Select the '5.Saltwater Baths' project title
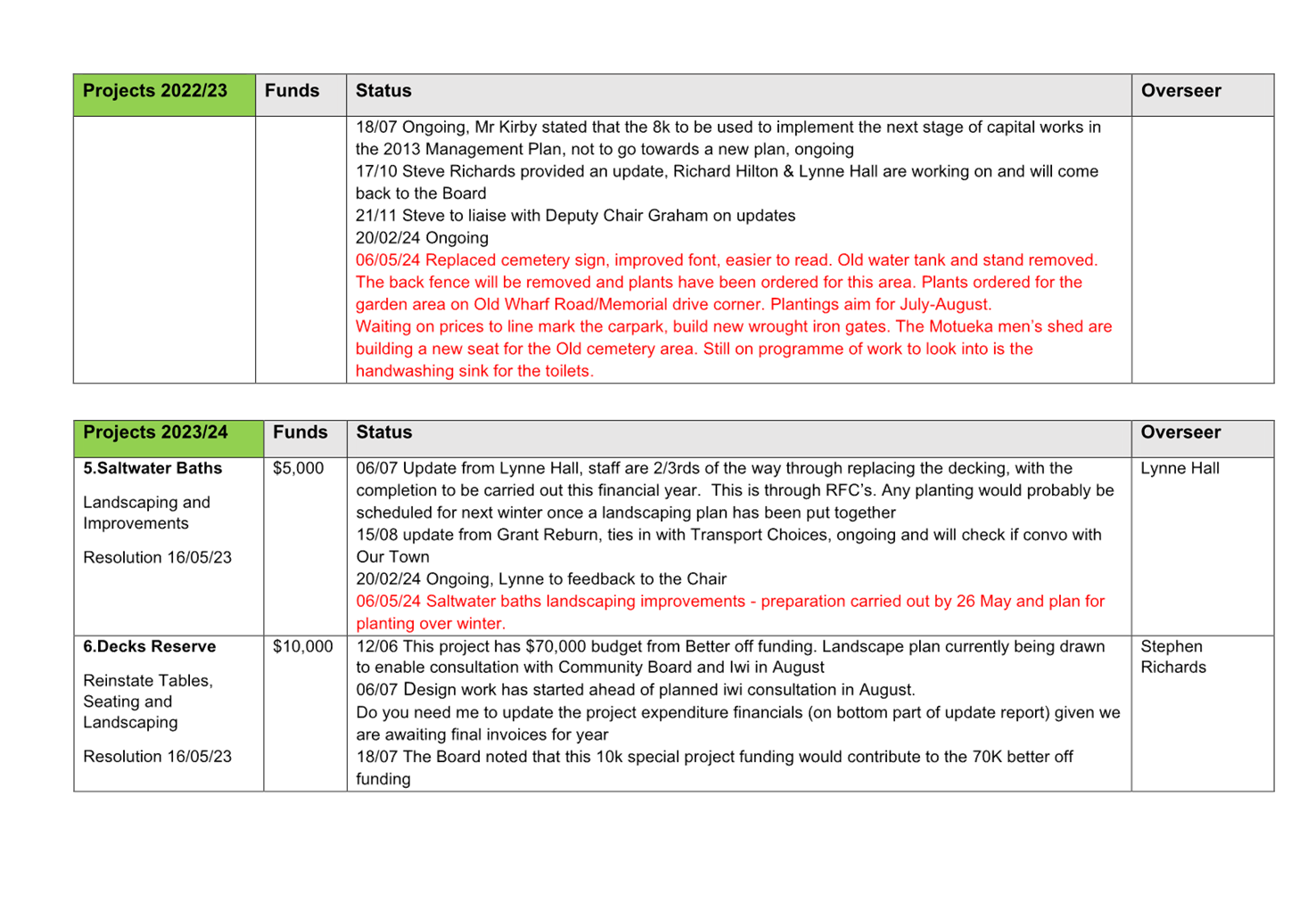 [x=152, y=468]
